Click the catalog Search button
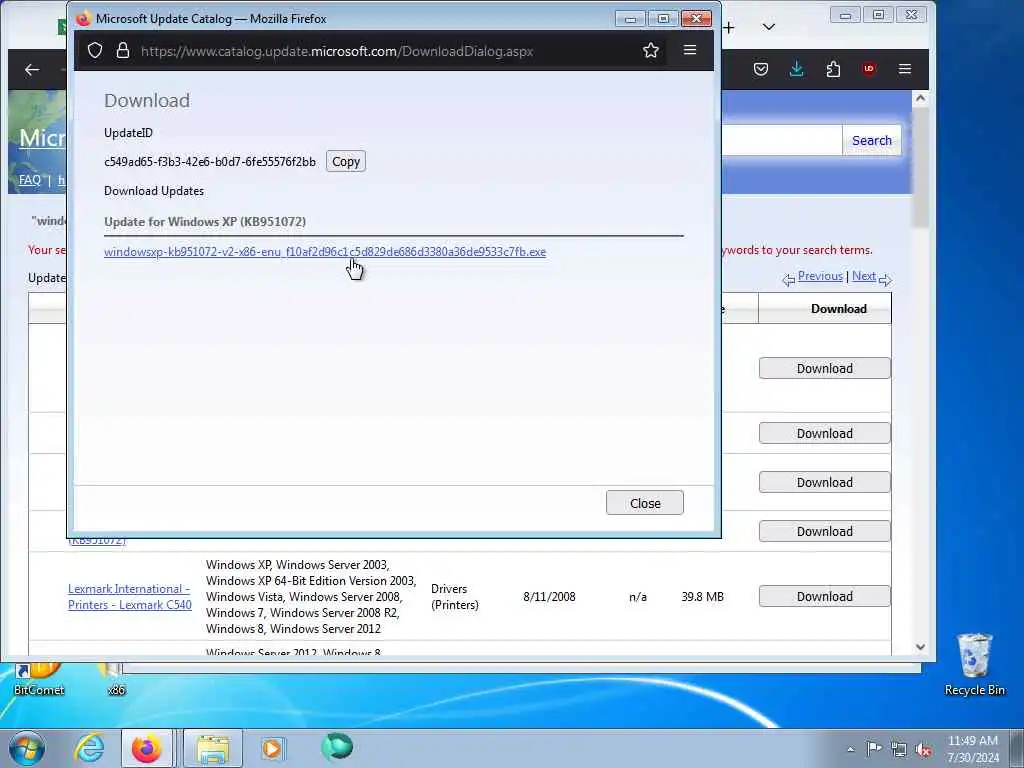1024x768 pixels. coord(872,140)
